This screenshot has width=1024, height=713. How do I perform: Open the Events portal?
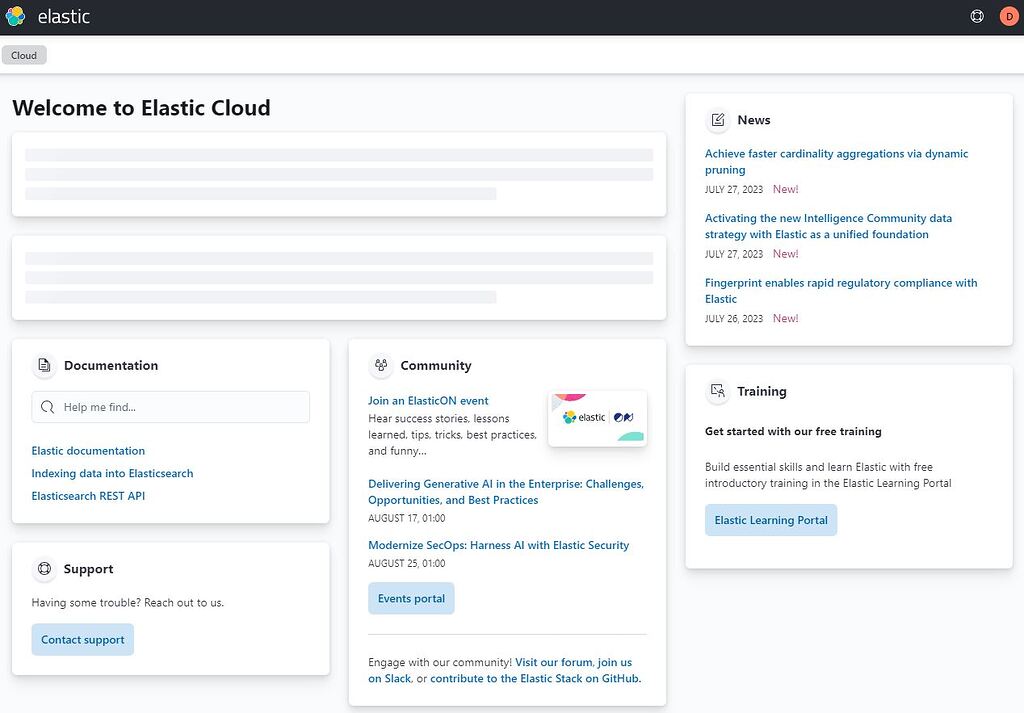[x=411, y=598]
